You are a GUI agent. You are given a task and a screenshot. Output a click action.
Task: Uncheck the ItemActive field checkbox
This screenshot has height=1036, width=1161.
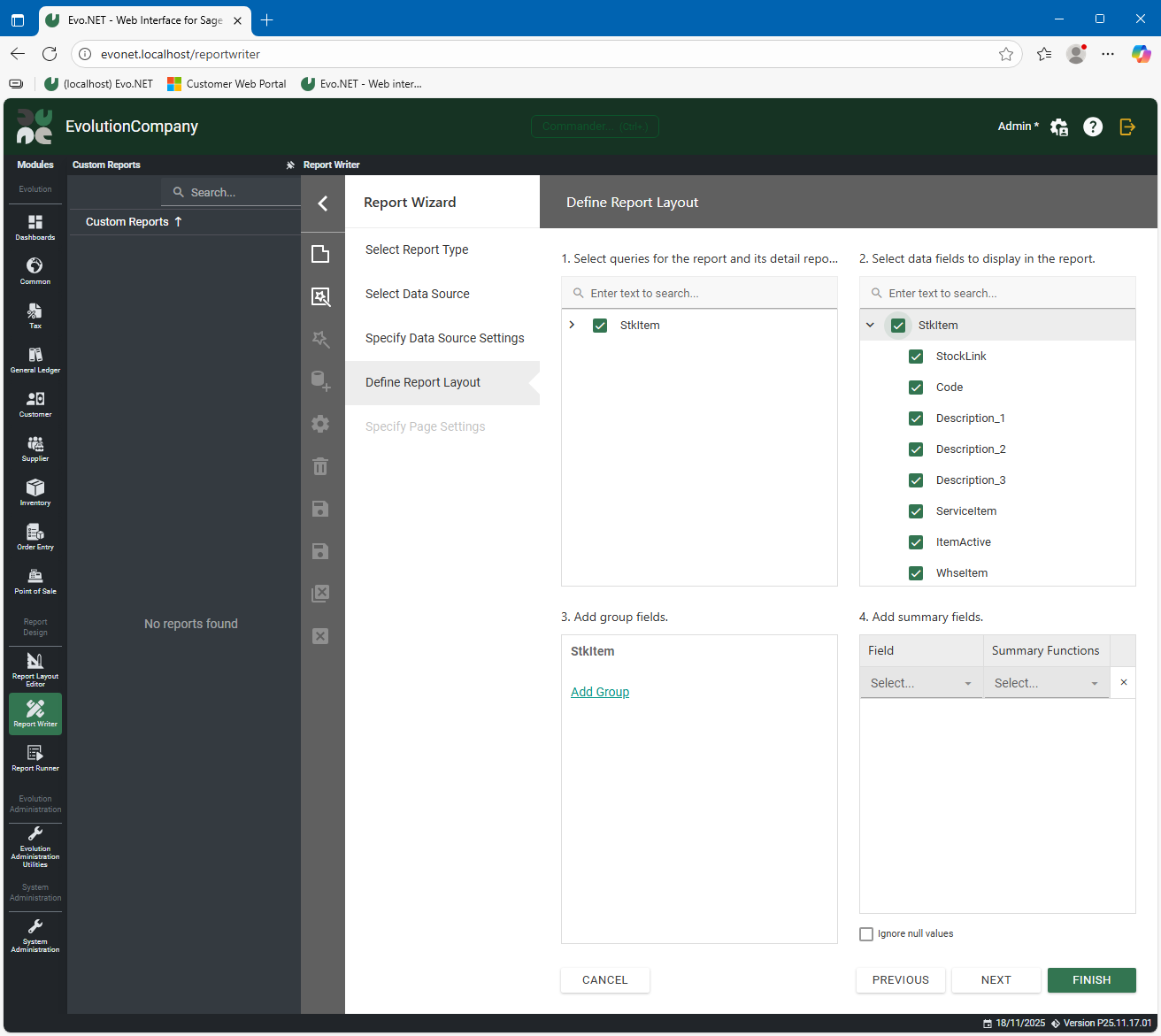pos(916,542)
